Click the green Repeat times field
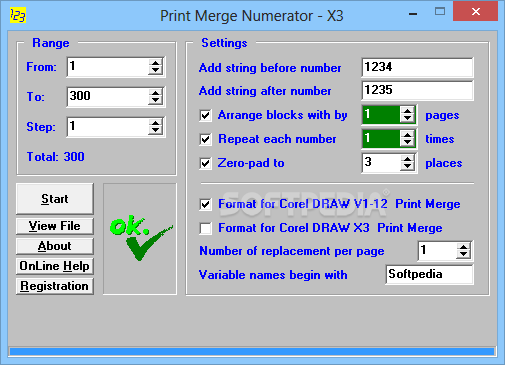 point(381,139)
